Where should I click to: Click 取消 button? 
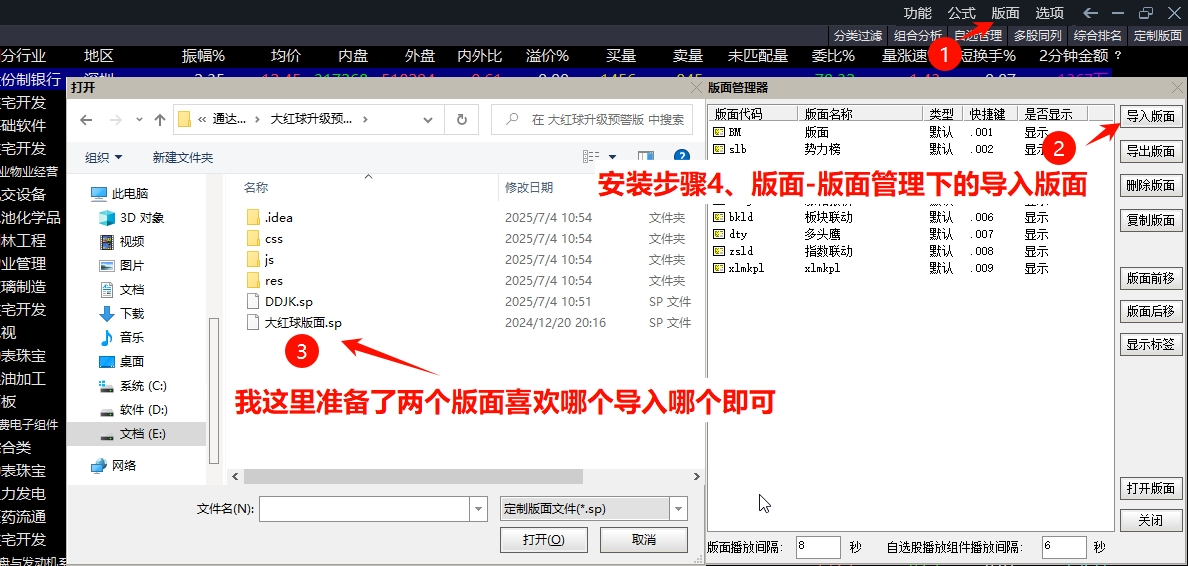[643, 539]
